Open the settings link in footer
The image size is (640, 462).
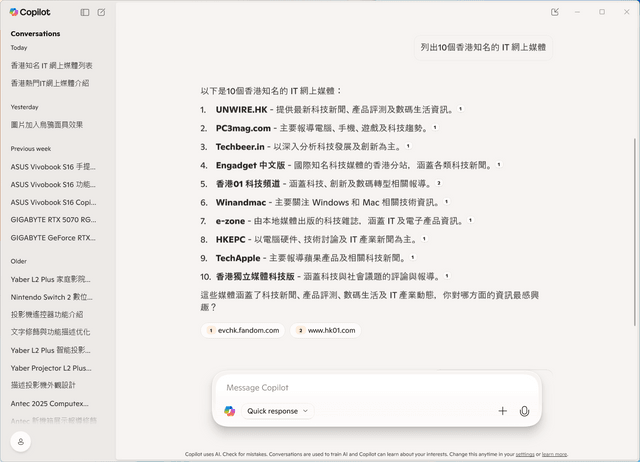(x=525, y=454)
